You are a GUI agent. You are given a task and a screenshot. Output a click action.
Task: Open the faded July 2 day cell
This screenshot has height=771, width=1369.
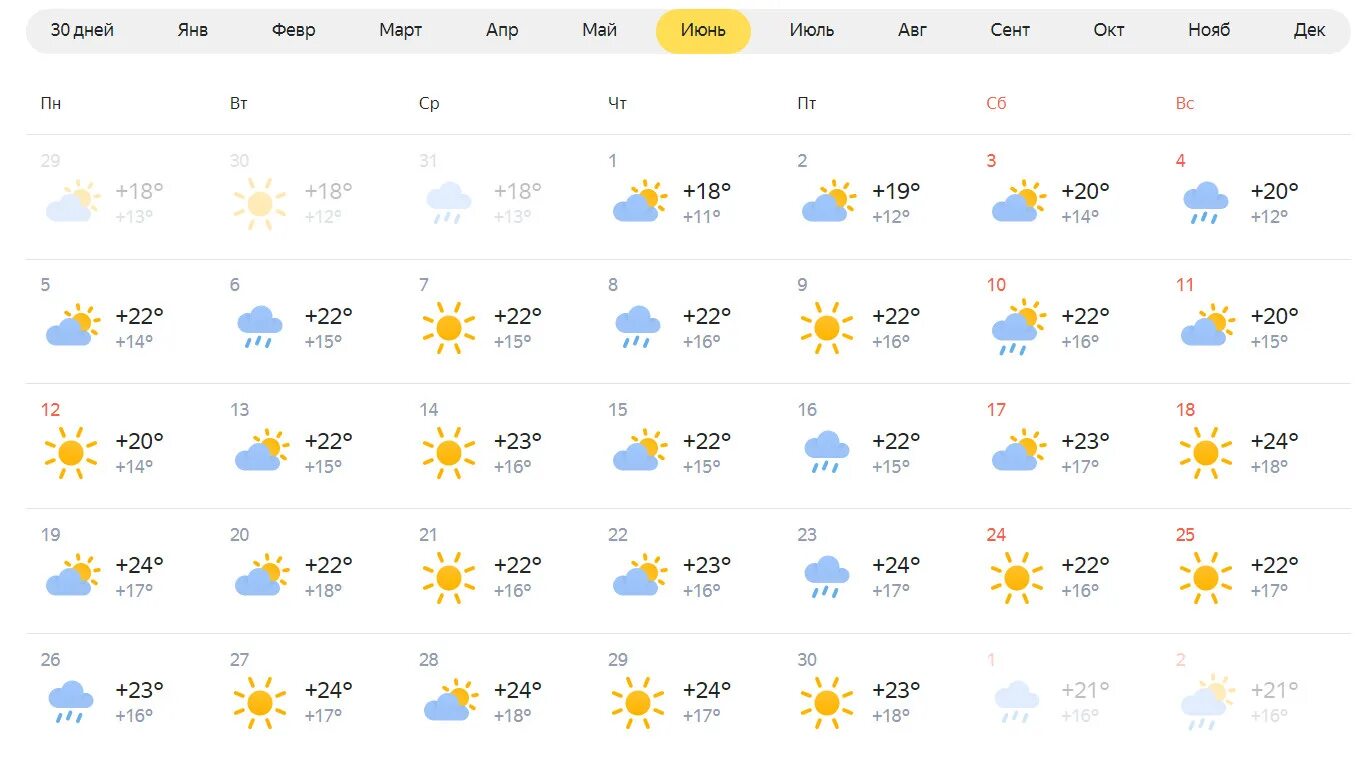(x=1257, y=696)
